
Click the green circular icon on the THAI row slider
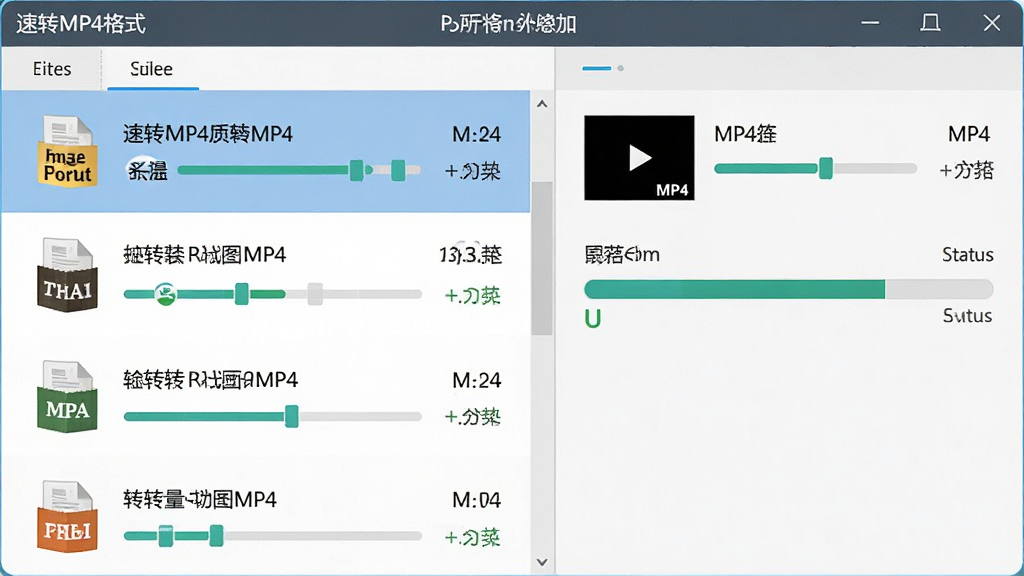point(165,294)
